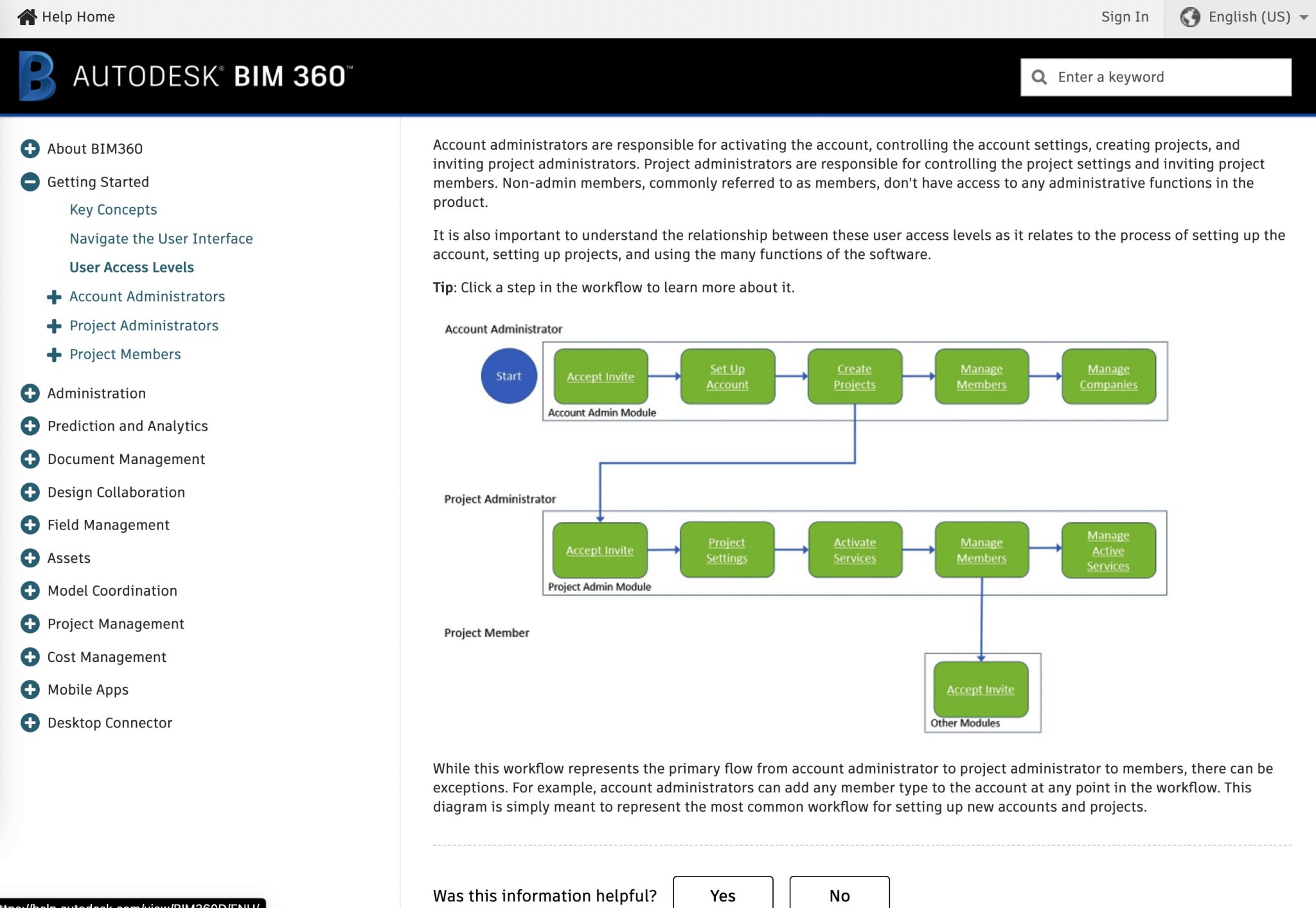Viewport: 1316px width, 908px height.
Task: Click Project Admin's Accept Invite step
Action: (600, 550)
